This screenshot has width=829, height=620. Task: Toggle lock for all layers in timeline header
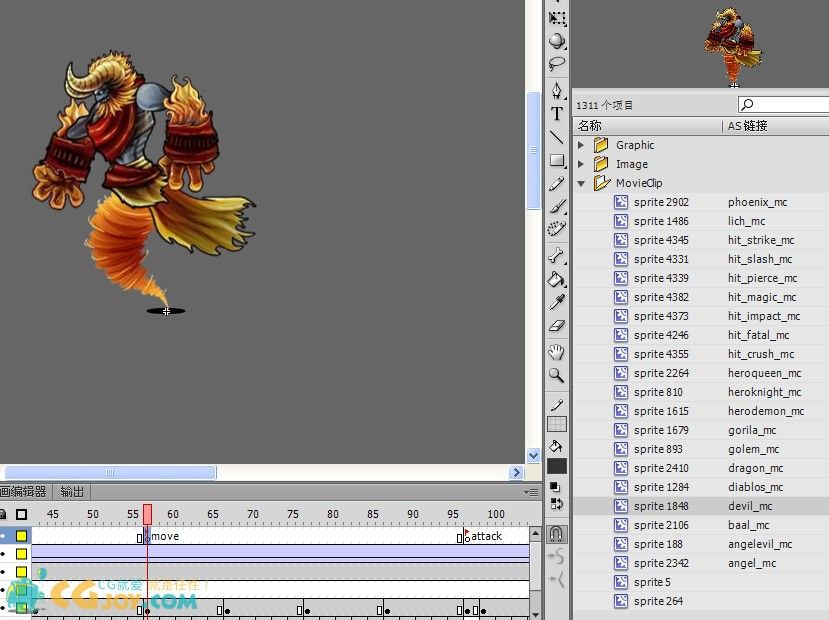pos(3,514)
